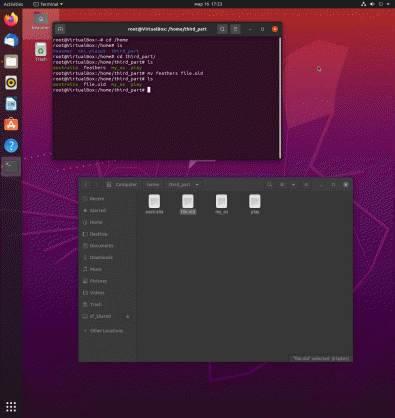
Task: Launch Thunderbird mail from the dock
Action: pos(11,40)
